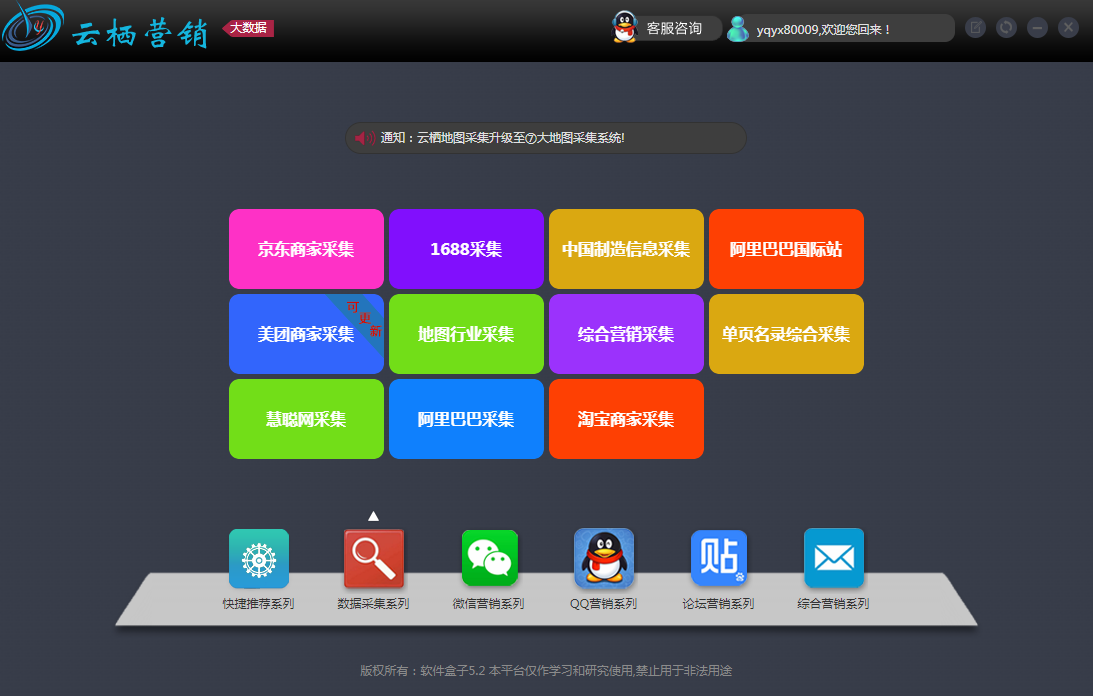Open 微信营销系列 WeChat icon
The image size is (1093, 696).
[489, 558]
